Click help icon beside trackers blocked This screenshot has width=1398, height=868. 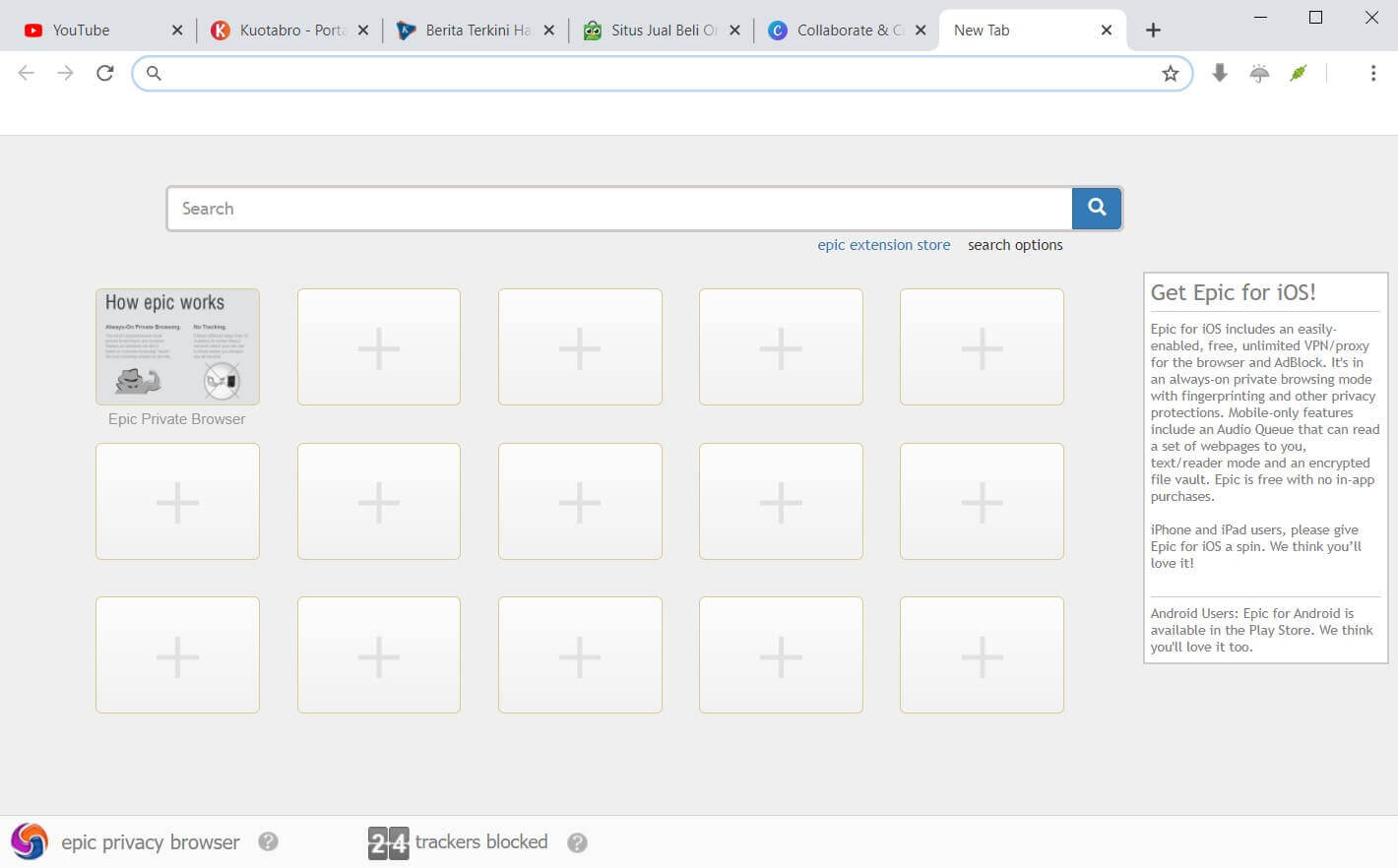tap(578, 842)
